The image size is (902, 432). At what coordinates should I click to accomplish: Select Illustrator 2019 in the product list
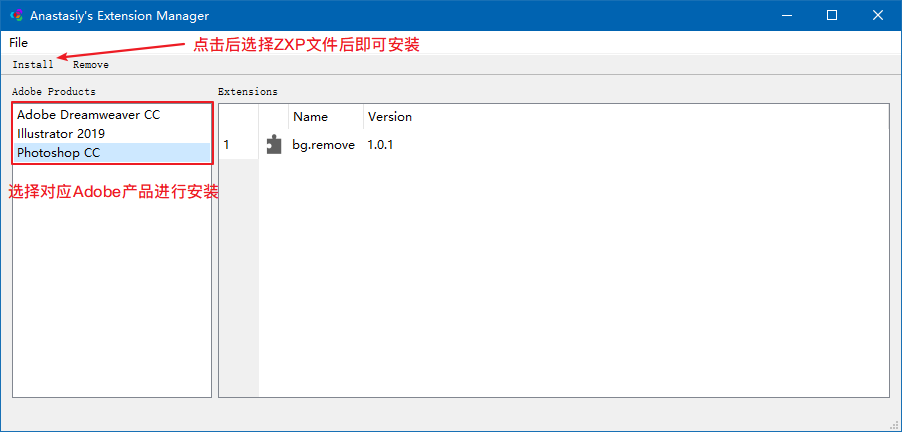point(112,133)
